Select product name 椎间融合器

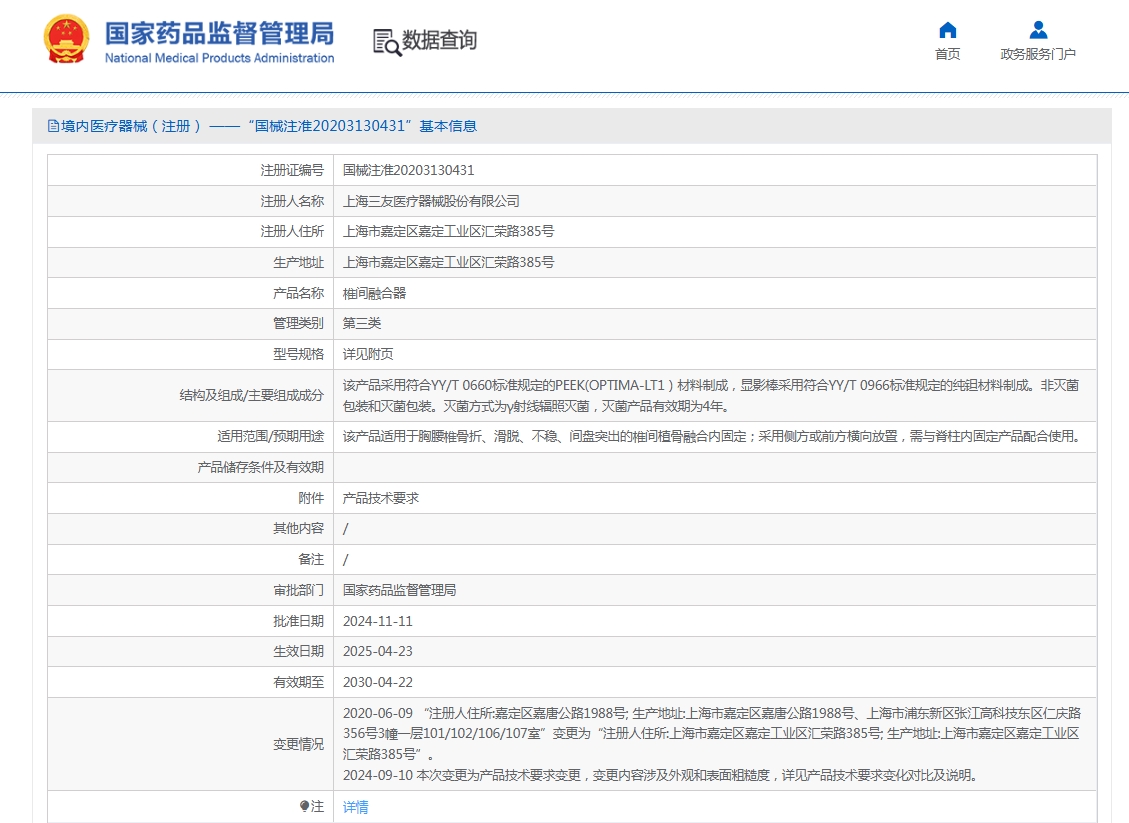[x=374, y=294]
